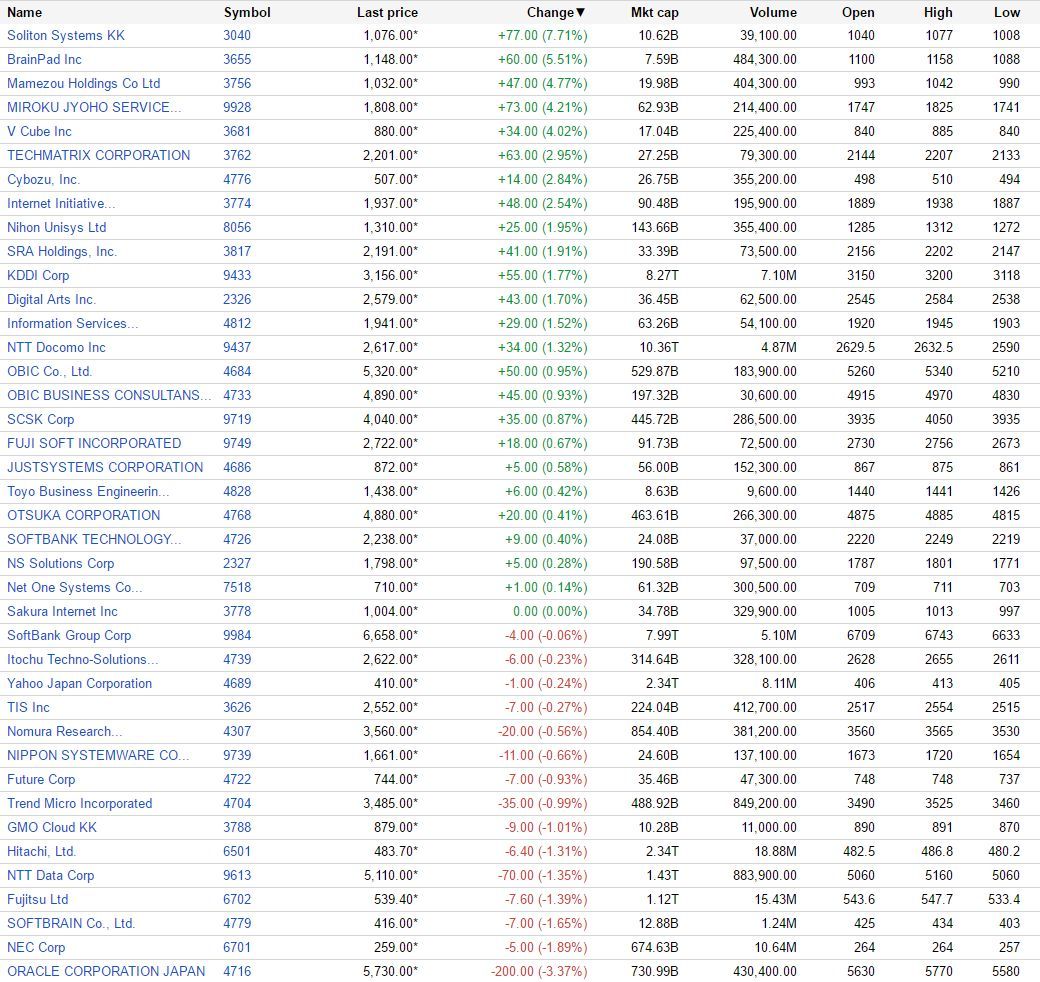Open NEC Corp link
The image size is (1040, 982).
36,948
